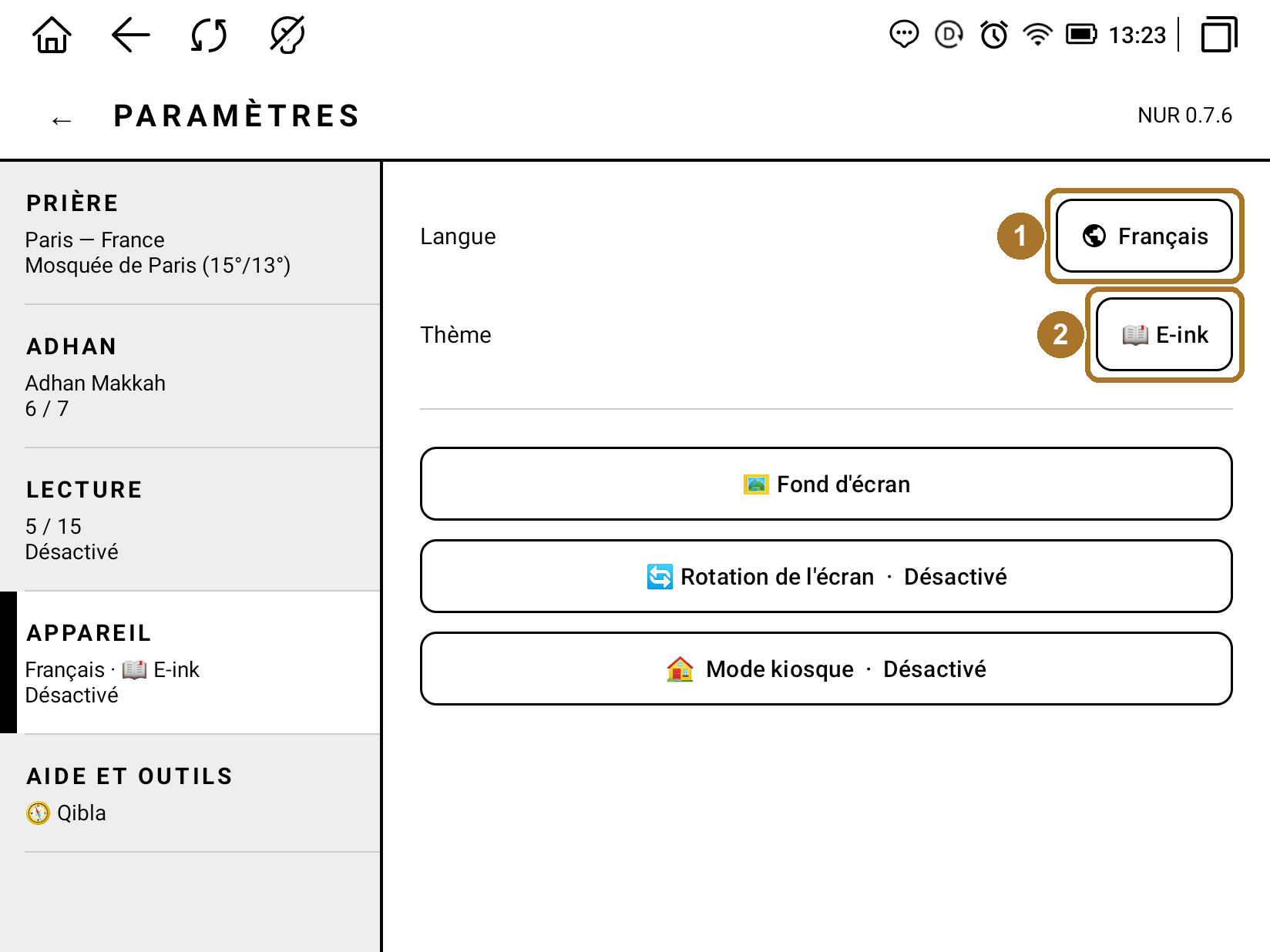Select the Adhan settings section
Viewport: 1270px width, 952px height.
coord(190,377)
